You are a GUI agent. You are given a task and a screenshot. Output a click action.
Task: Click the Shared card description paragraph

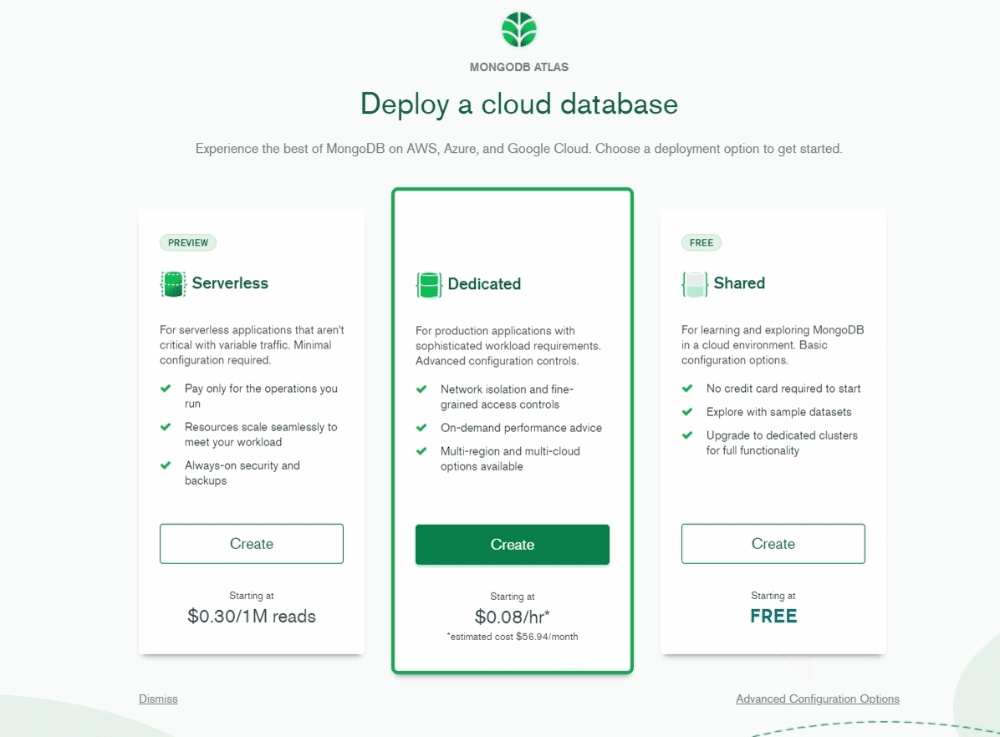(772, 345)
